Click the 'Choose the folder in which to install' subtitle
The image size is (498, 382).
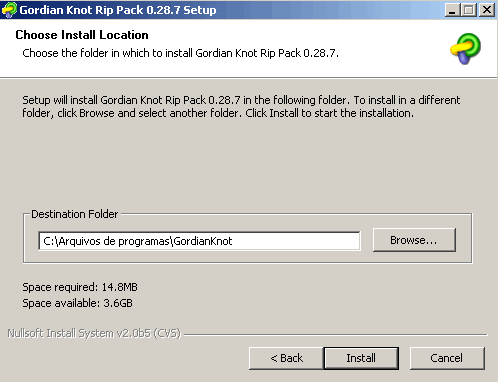tap(180, 53)
